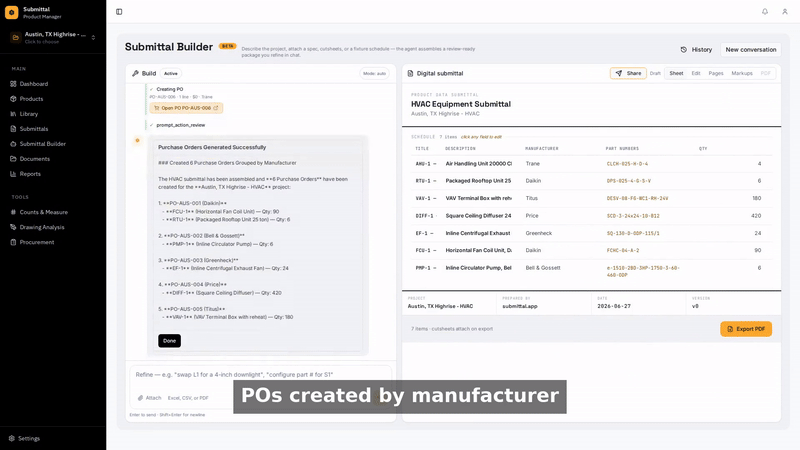Start a New conversation
Image resolution: width=800 pixels, height=450 pixels.
[751, 49]
